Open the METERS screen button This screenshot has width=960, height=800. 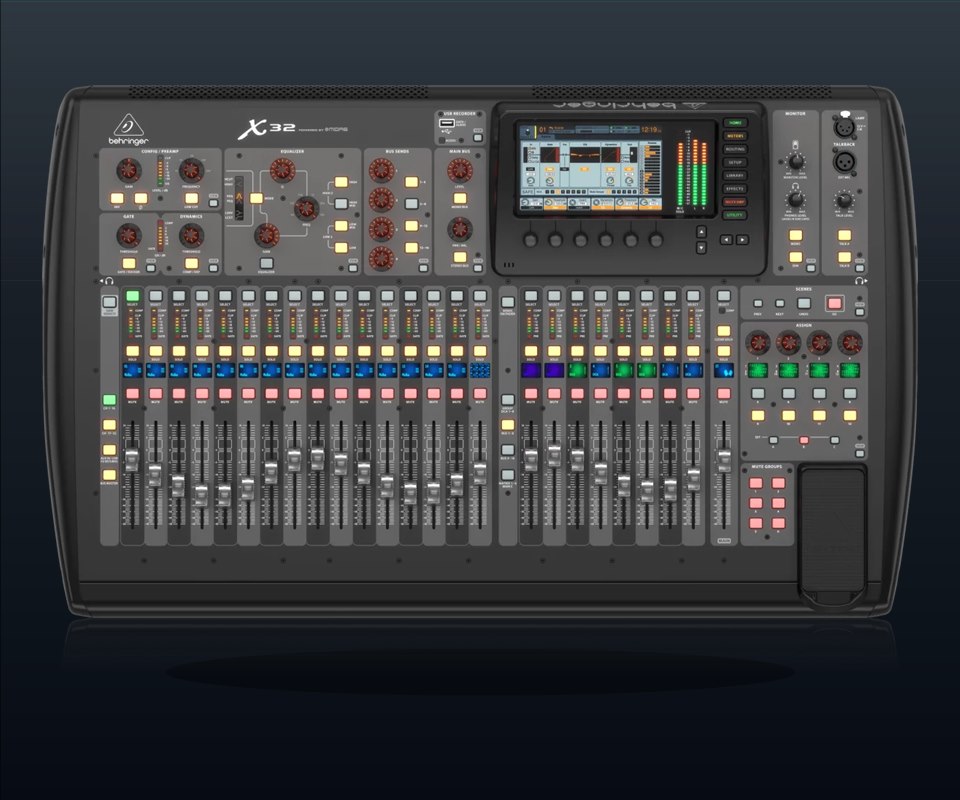point(735,136)
